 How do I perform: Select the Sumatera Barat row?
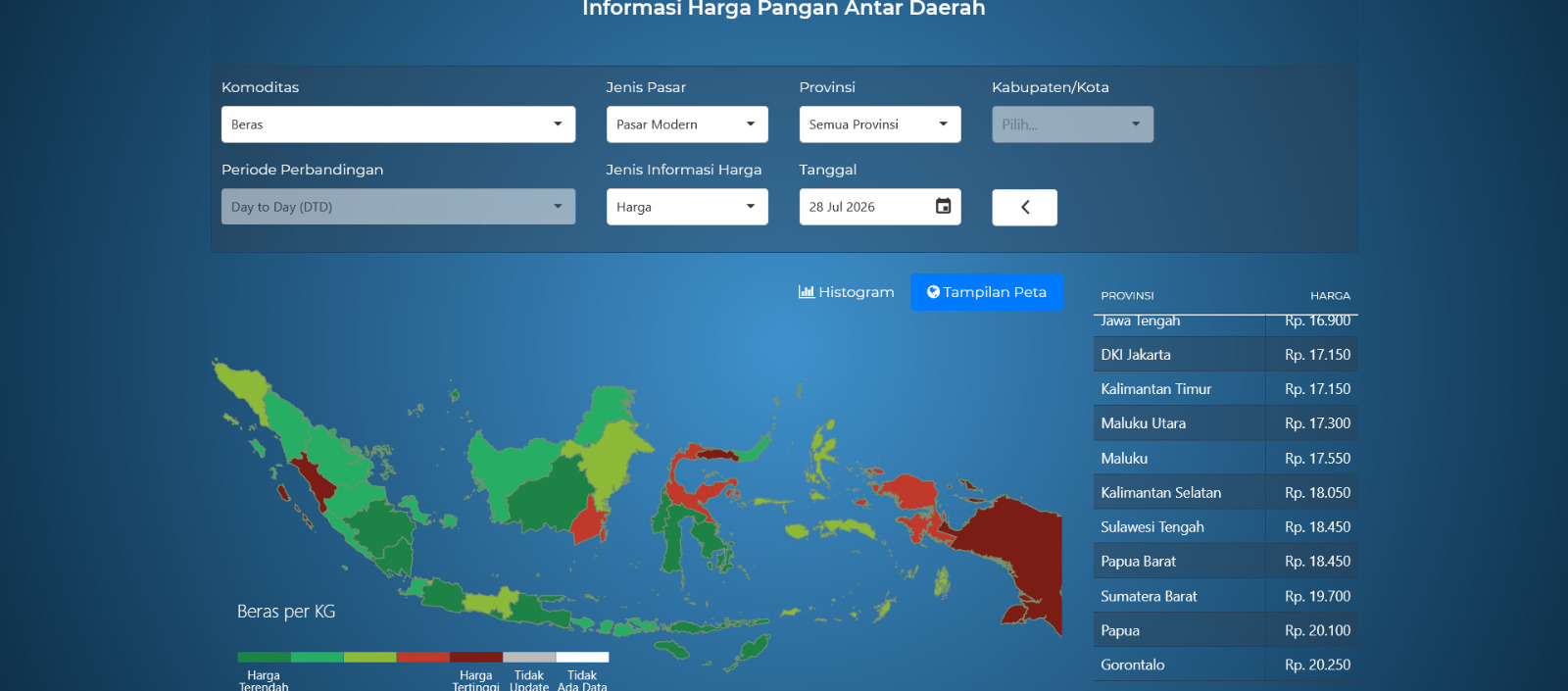tap(1225, 596)
